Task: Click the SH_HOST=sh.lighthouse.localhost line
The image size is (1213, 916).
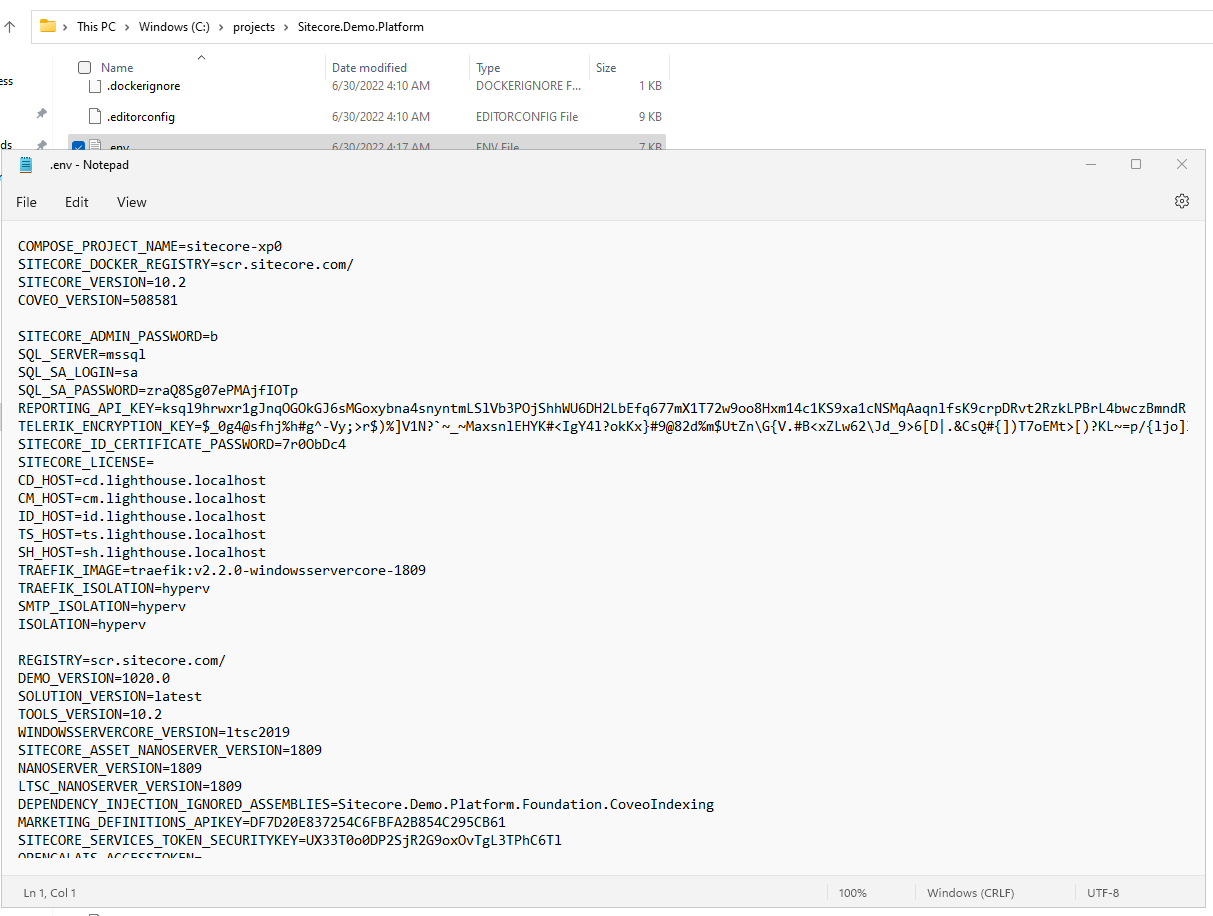Action: click(142, 552)
